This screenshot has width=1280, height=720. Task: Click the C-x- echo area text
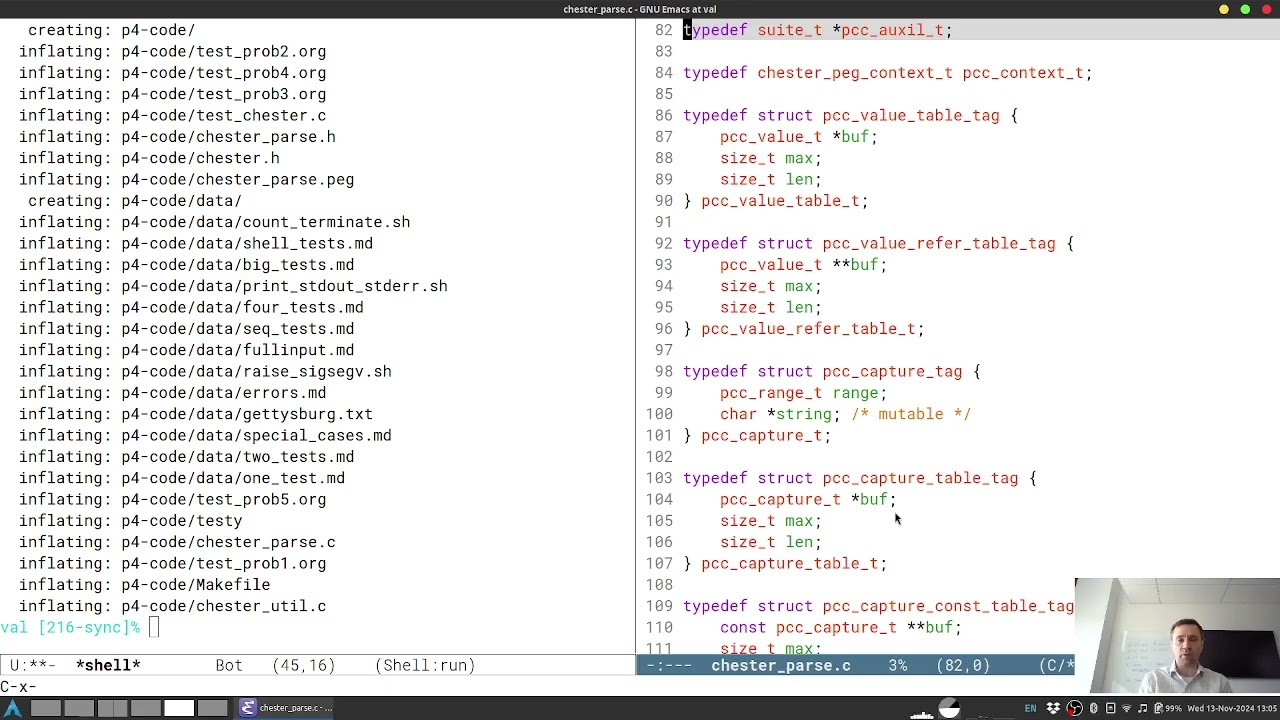(18, 687)
